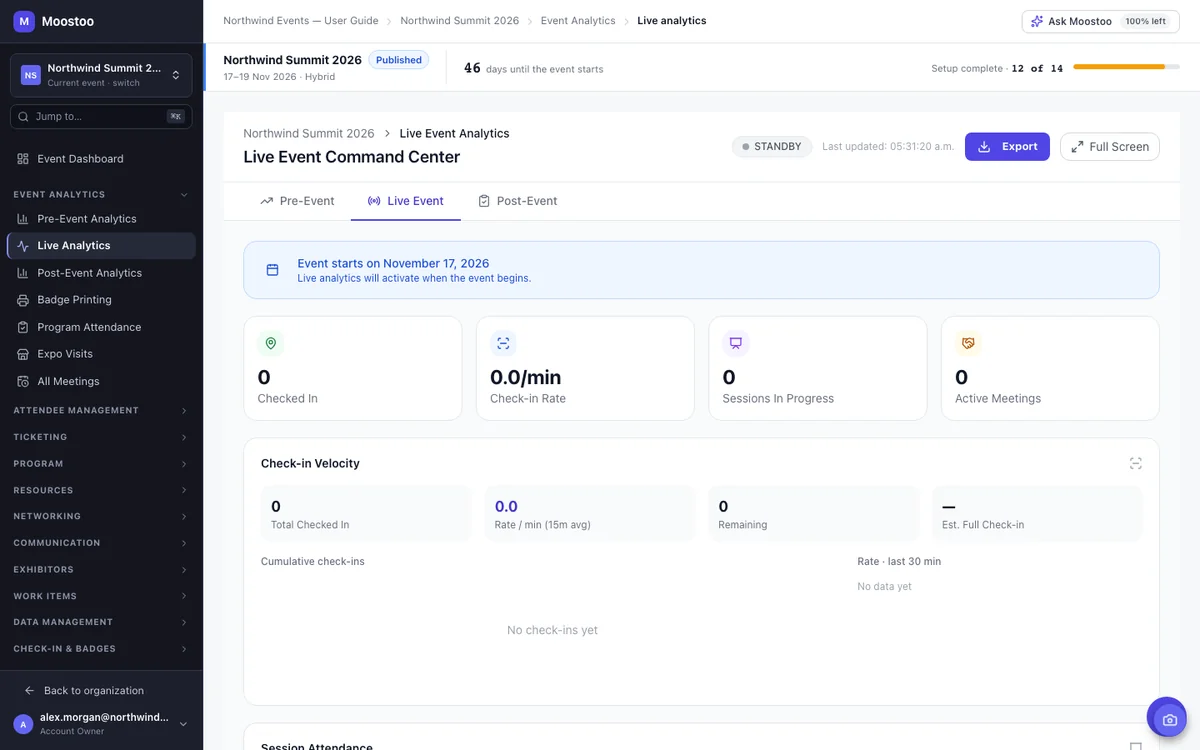Expand the Communication section
1200x750 pixels.
tap(101, 543)
